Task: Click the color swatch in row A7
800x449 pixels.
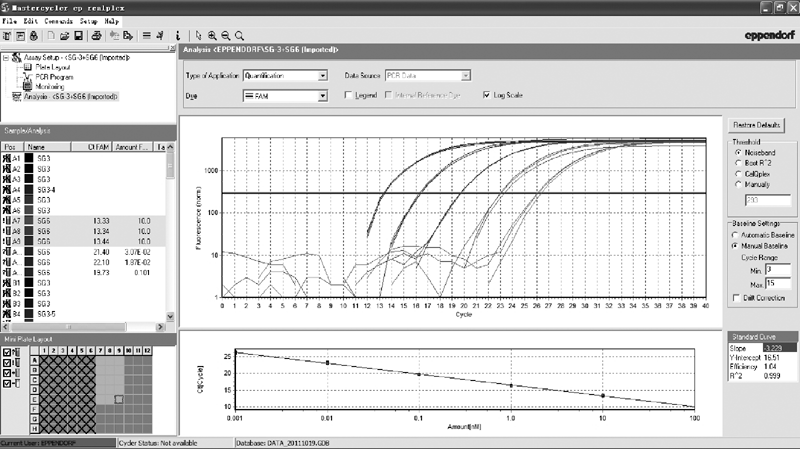Action: (29, 221)
